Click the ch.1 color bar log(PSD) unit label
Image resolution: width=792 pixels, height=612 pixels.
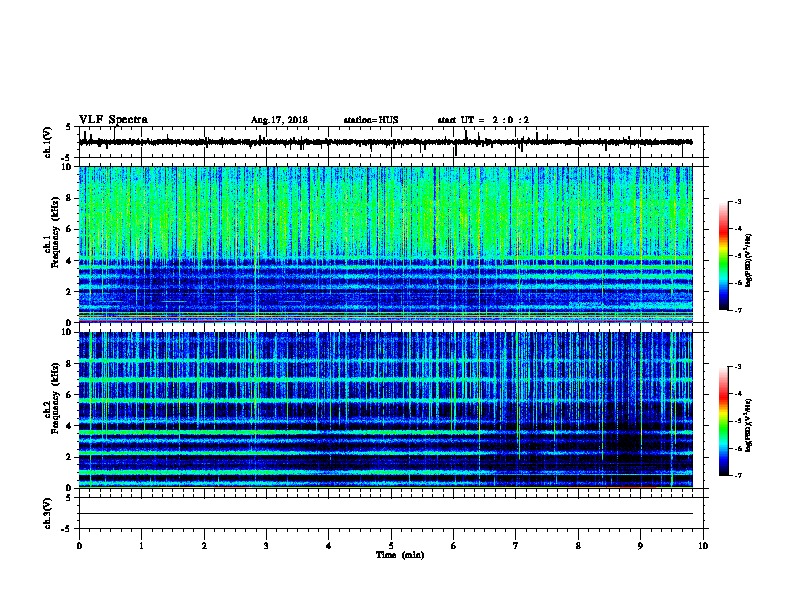[x=749, y=260]
